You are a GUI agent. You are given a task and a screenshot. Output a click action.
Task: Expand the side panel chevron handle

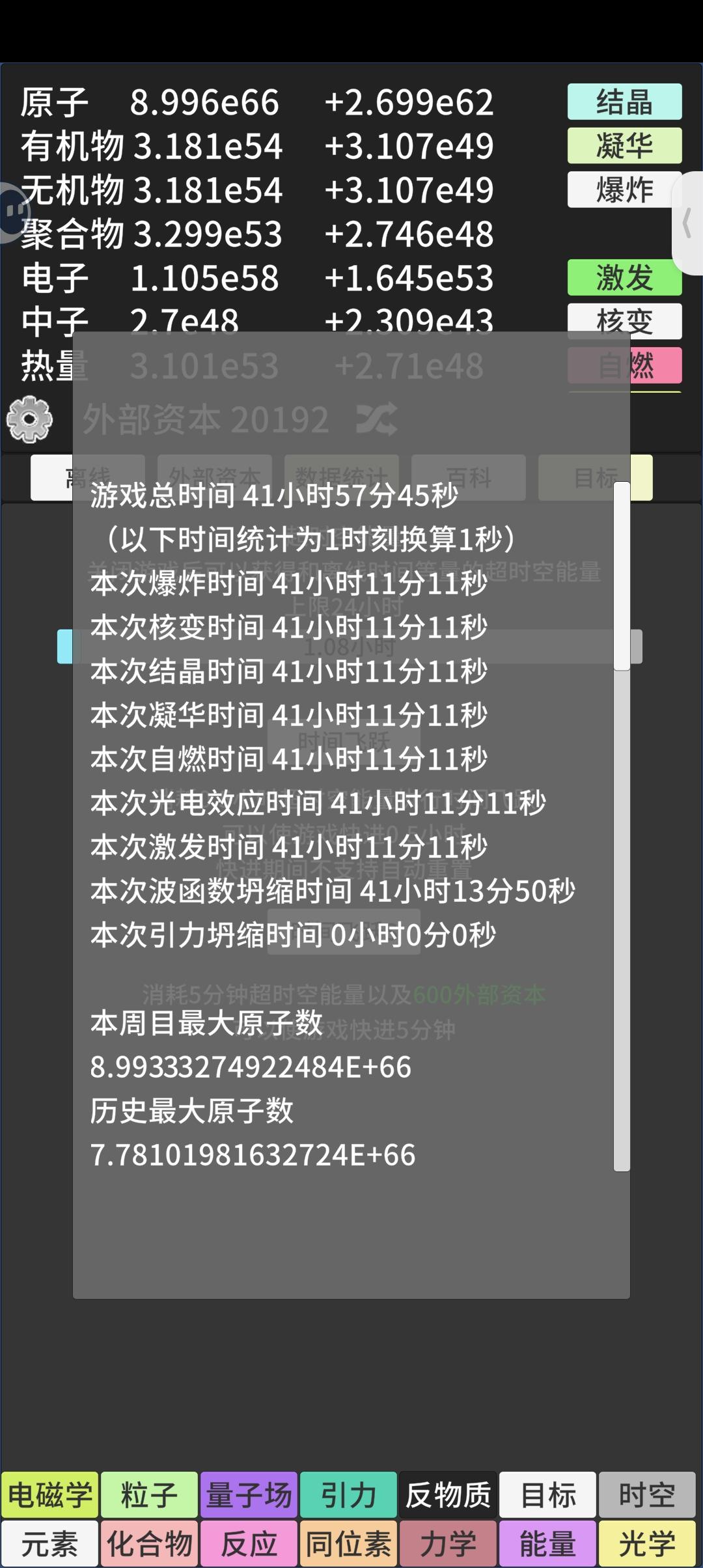pos(687,223)
